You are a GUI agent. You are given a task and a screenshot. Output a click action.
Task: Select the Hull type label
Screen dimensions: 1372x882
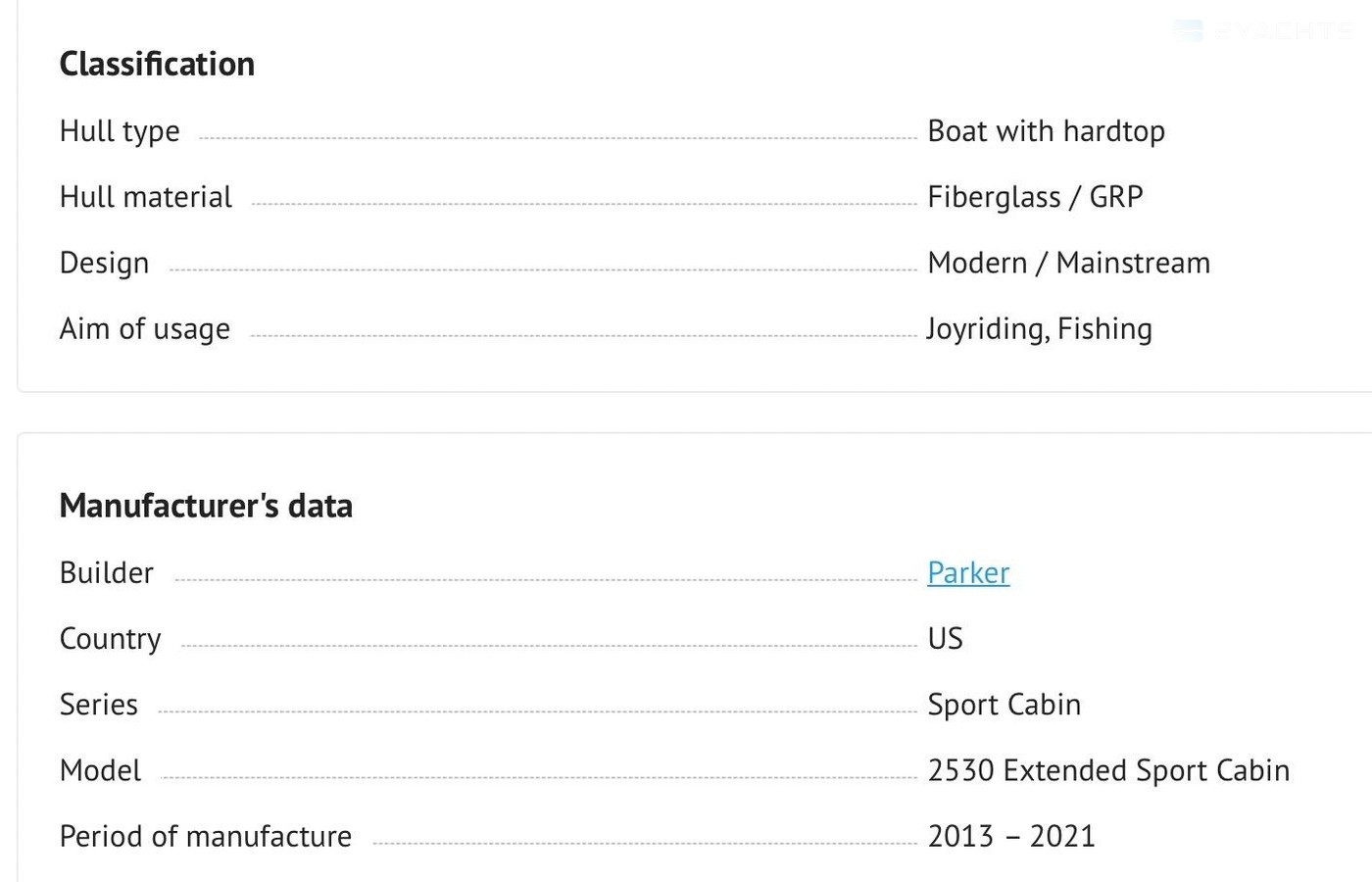pos(120,131)
